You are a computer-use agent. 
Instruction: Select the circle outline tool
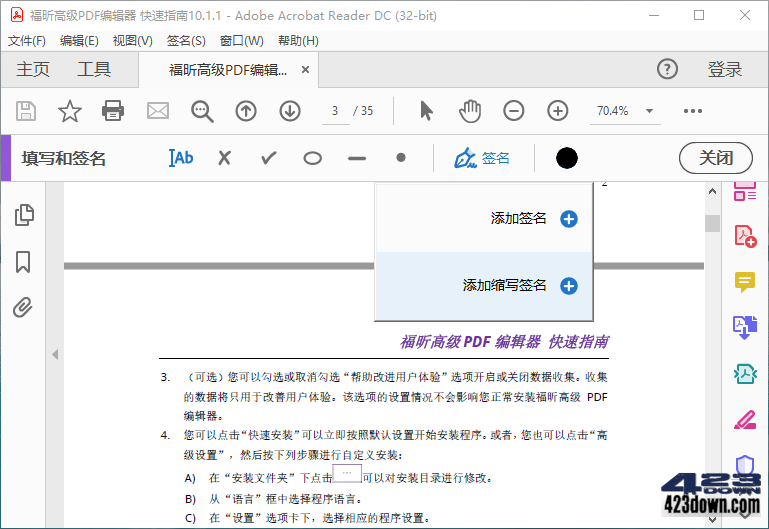[x=313, y=158]
